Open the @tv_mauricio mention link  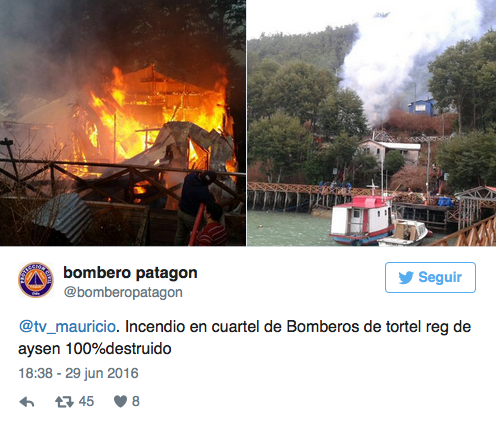pos(67,326)
